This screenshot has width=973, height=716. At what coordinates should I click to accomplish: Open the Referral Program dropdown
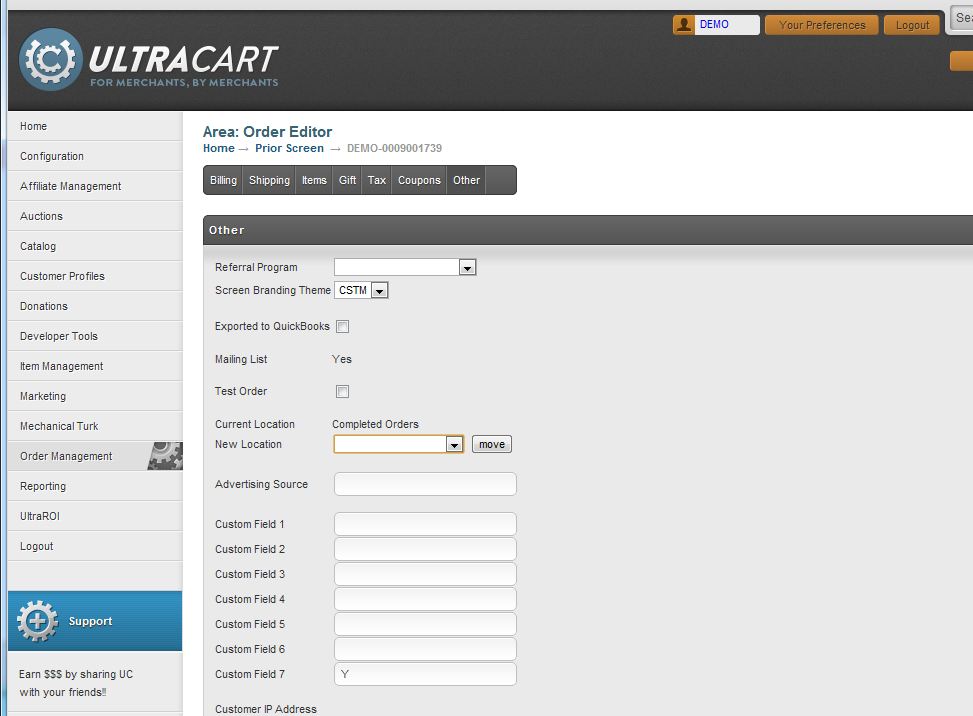(x=405, y=267)
